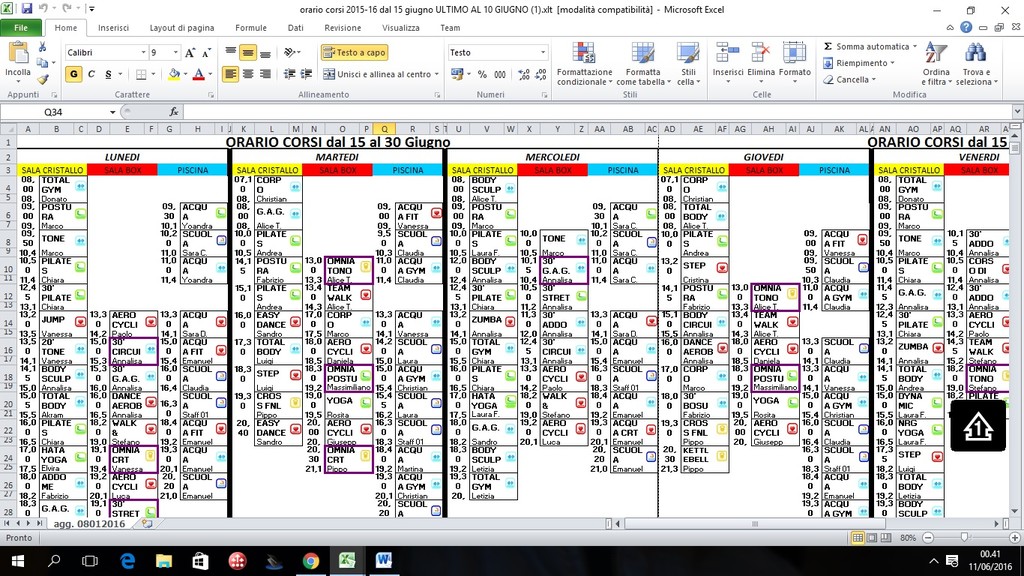Click the Somma automatica button
Screen dimensions: 1024x576
coord(866,46)
